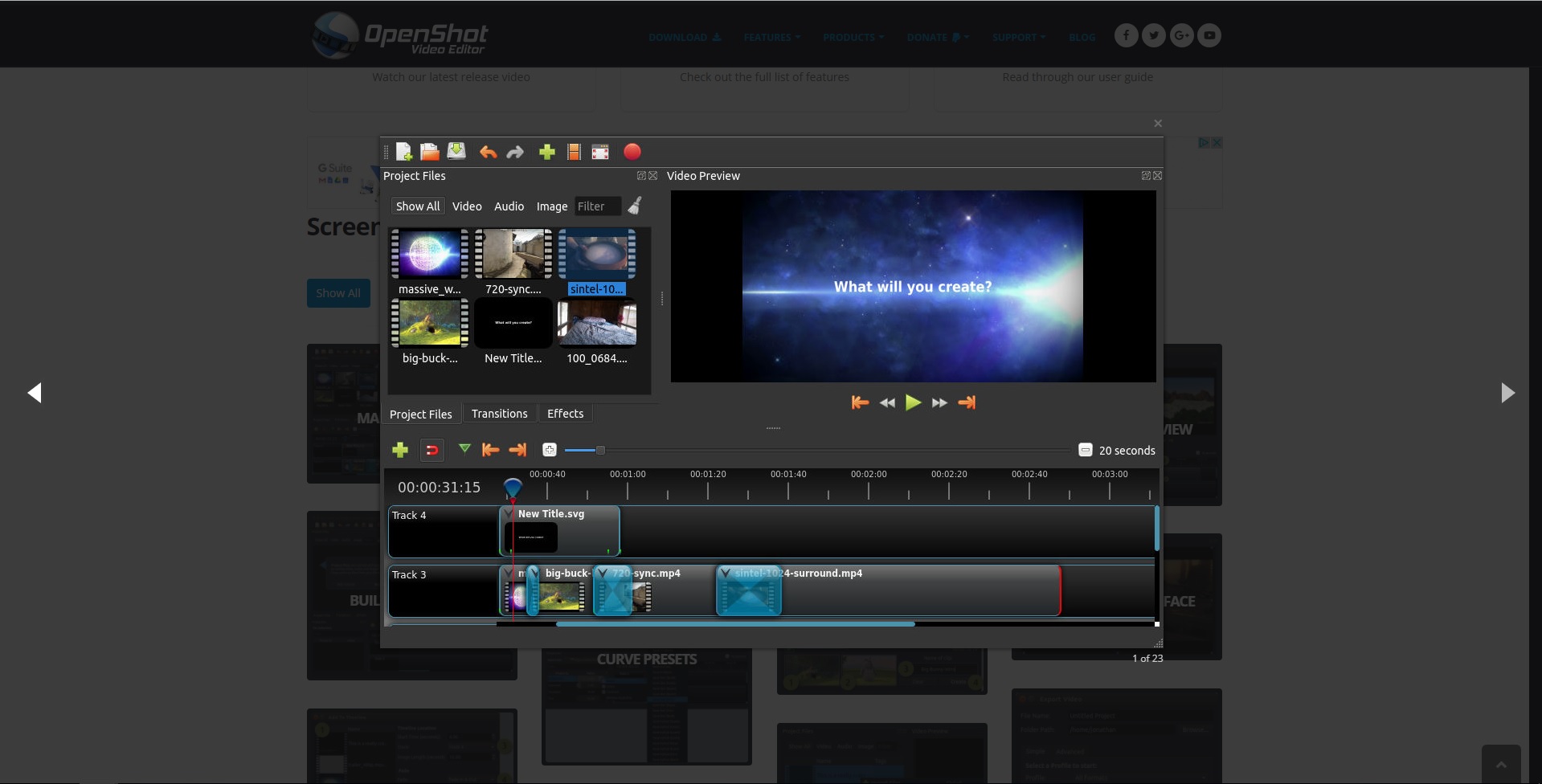Click the green Play button
This screenshot has height=784, width=1542.
(x=913, y=402)
